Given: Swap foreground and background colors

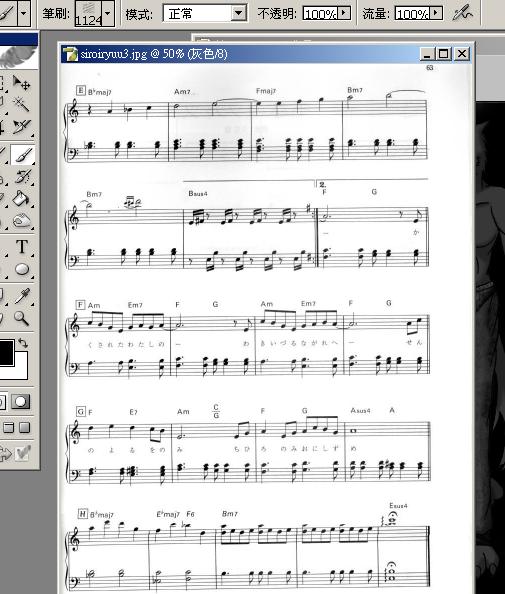Looking at the screenshot, I should pyautogui.click(x=23, y=343).
